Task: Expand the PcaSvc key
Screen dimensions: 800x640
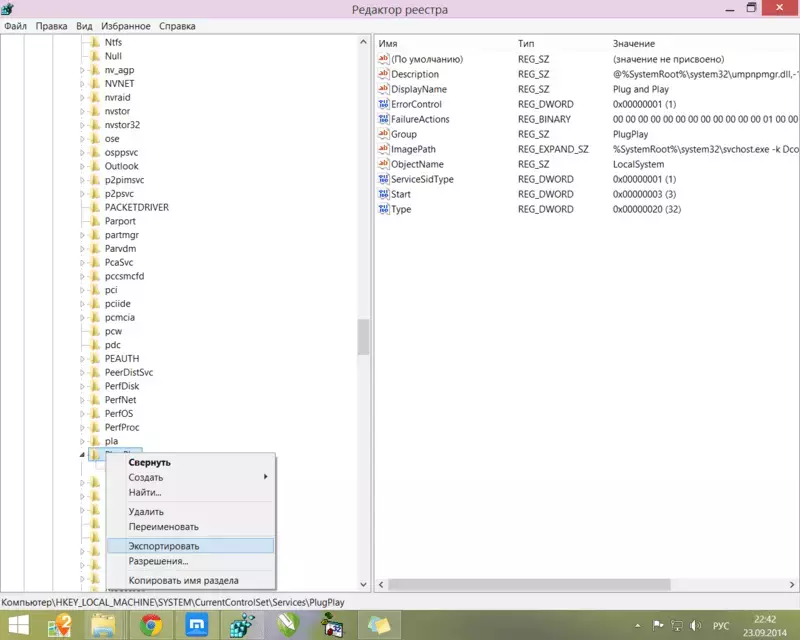Action: [82, 263]
